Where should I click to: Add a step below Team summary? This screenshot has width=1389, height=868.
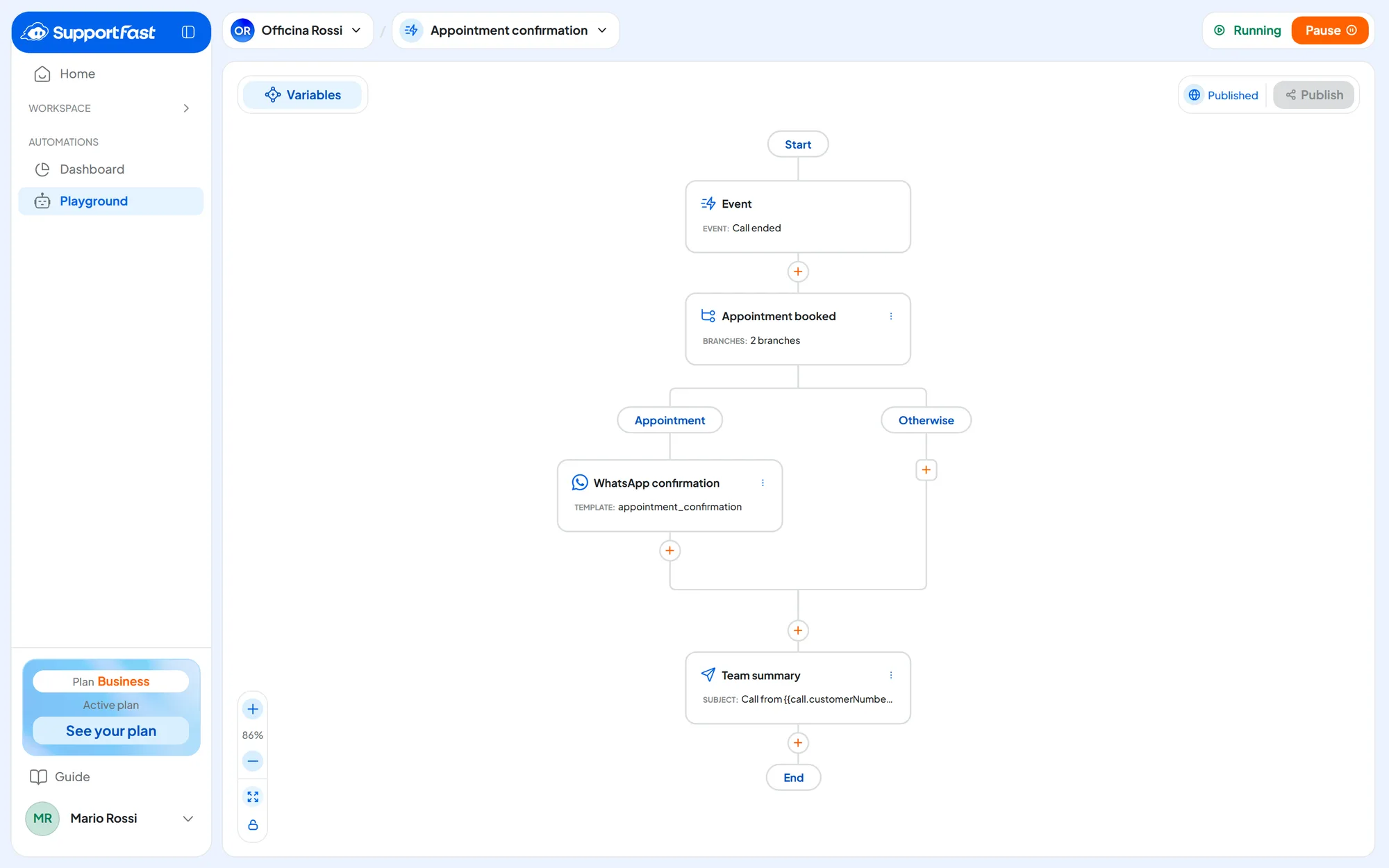798,743
